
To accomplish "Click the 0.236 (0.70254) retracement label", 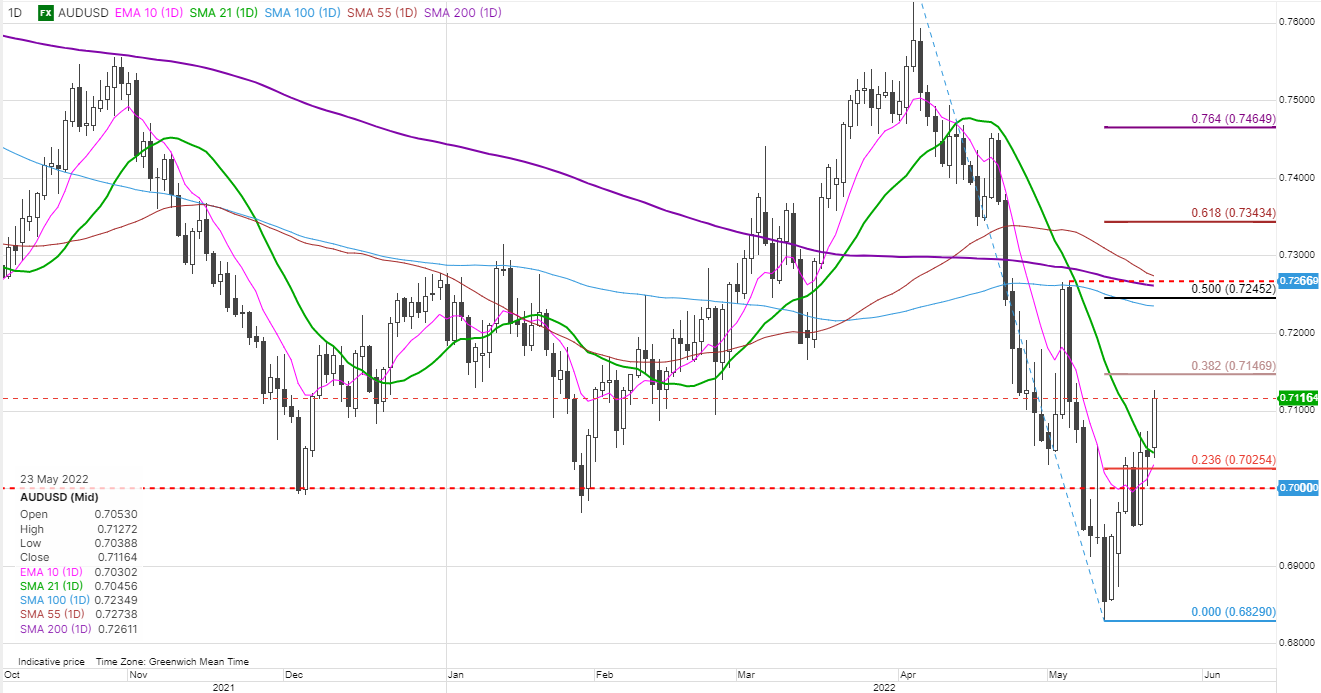I will point(1233,459).
